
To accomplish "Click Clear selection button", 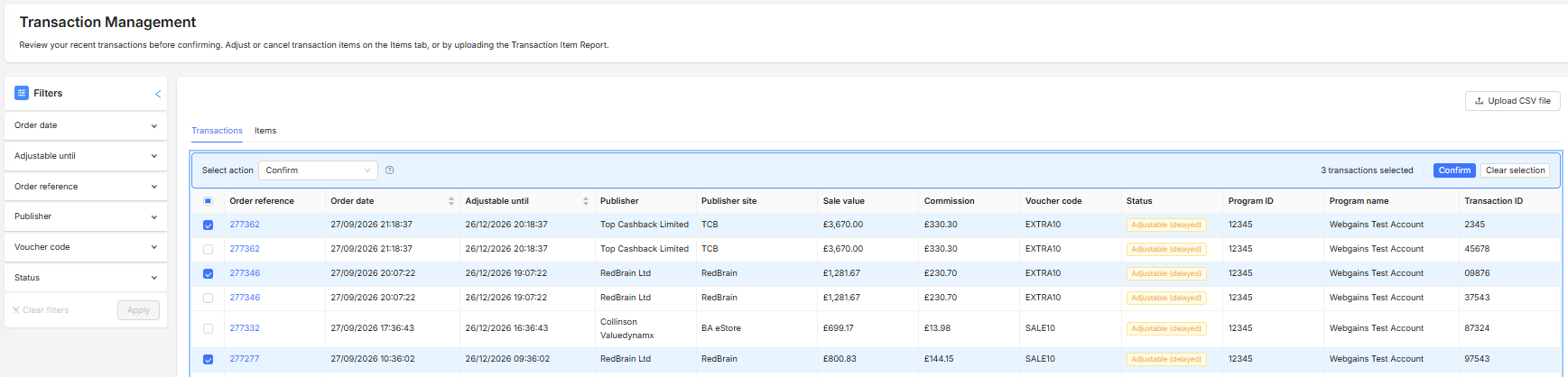I will pos(1515,170).
